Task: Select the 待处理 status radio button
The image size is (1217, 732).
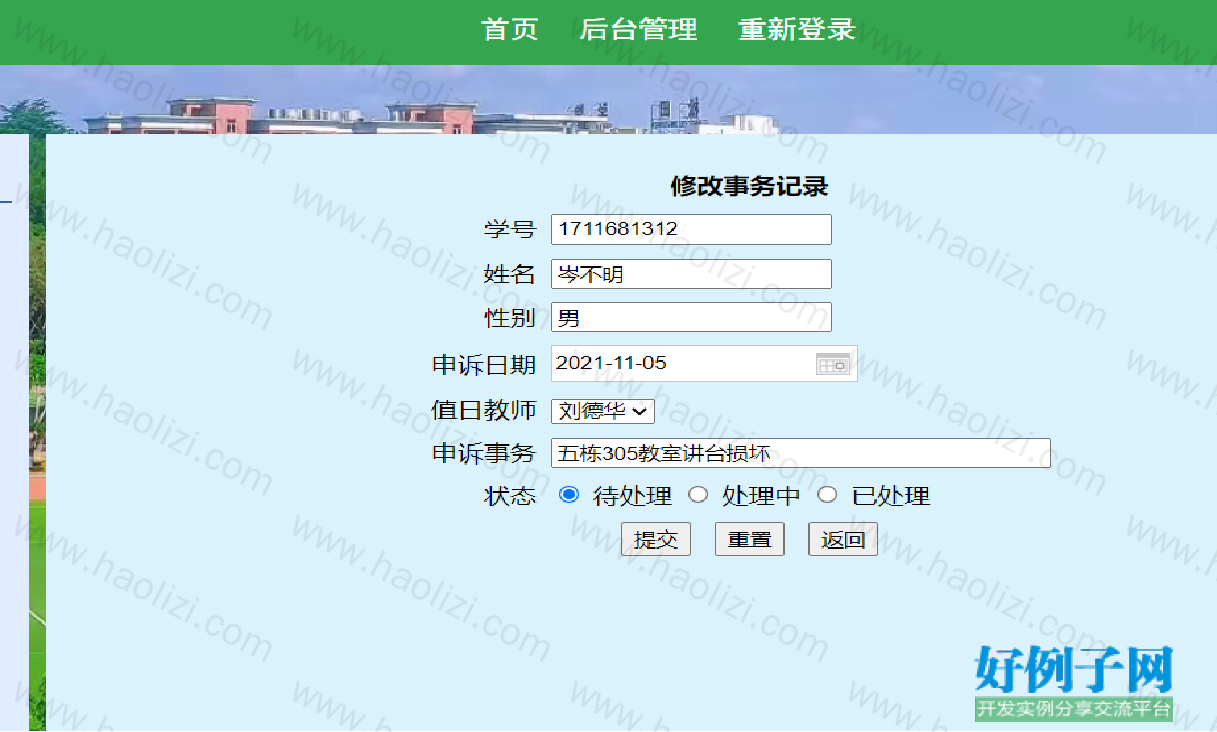Action: coord(569,495)
